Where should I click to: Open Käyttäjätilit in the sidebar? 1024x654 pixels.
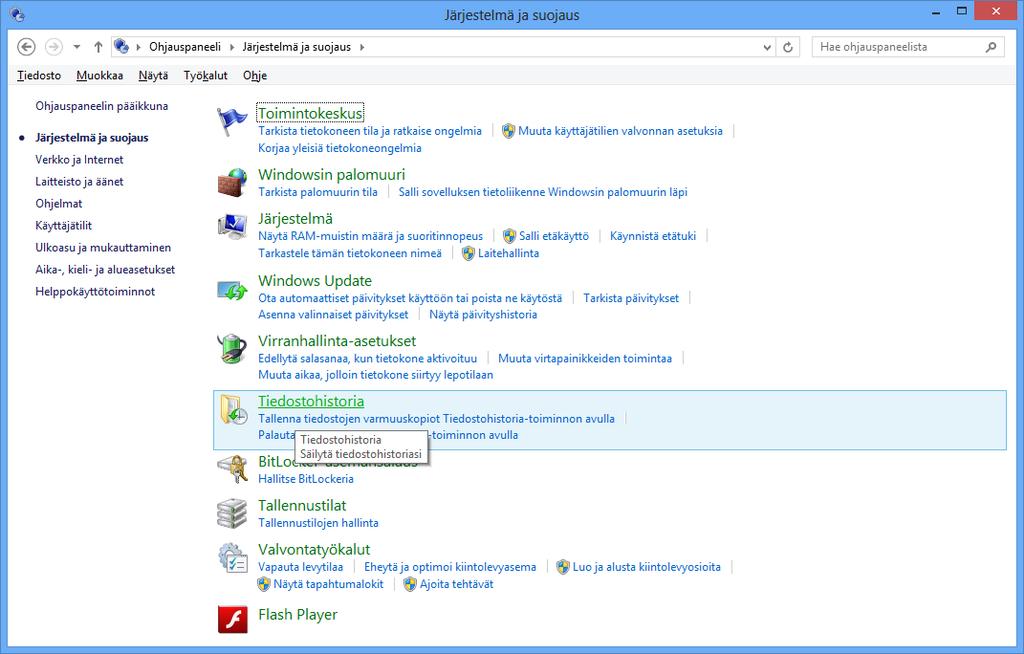click(x=63, y=225)
